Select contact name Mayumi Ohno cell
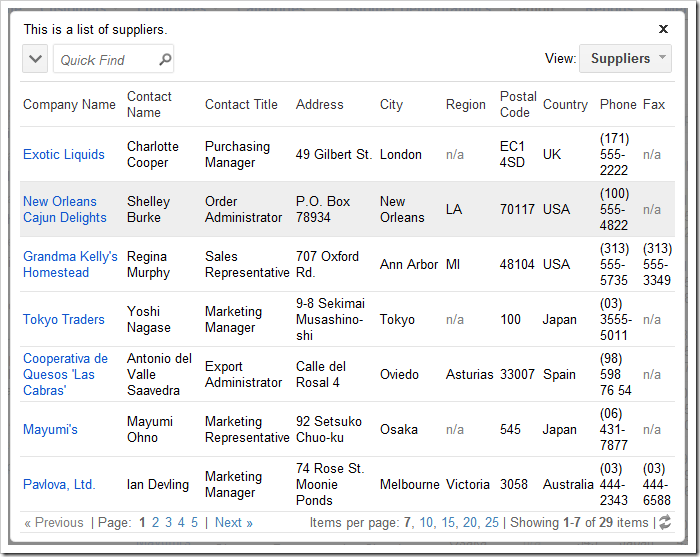The height and width of the screenshot is (557, 700). [150, 429]
